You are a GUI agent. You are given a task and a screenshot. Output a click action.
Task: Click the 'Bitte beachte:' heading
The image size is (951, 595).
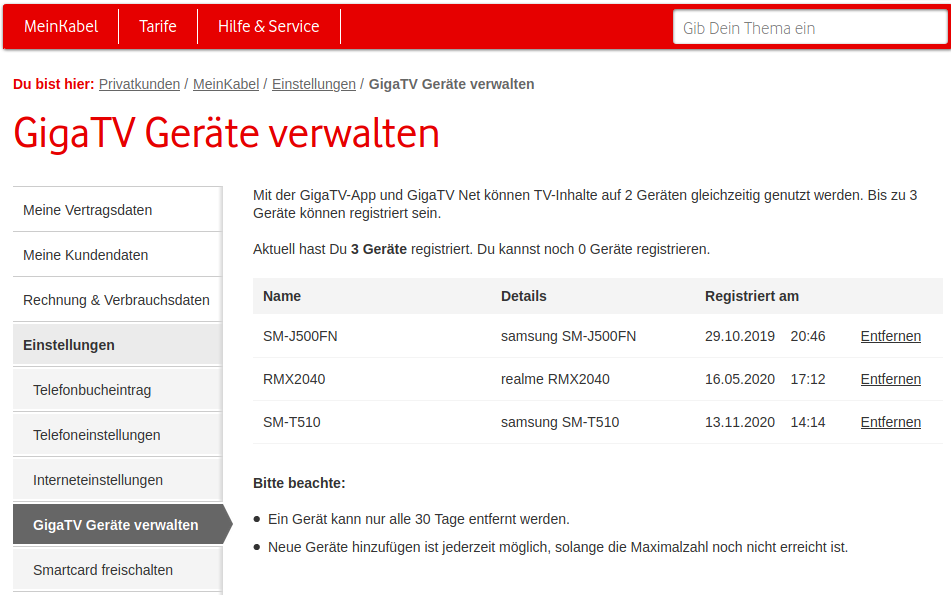tap(299, 483)
